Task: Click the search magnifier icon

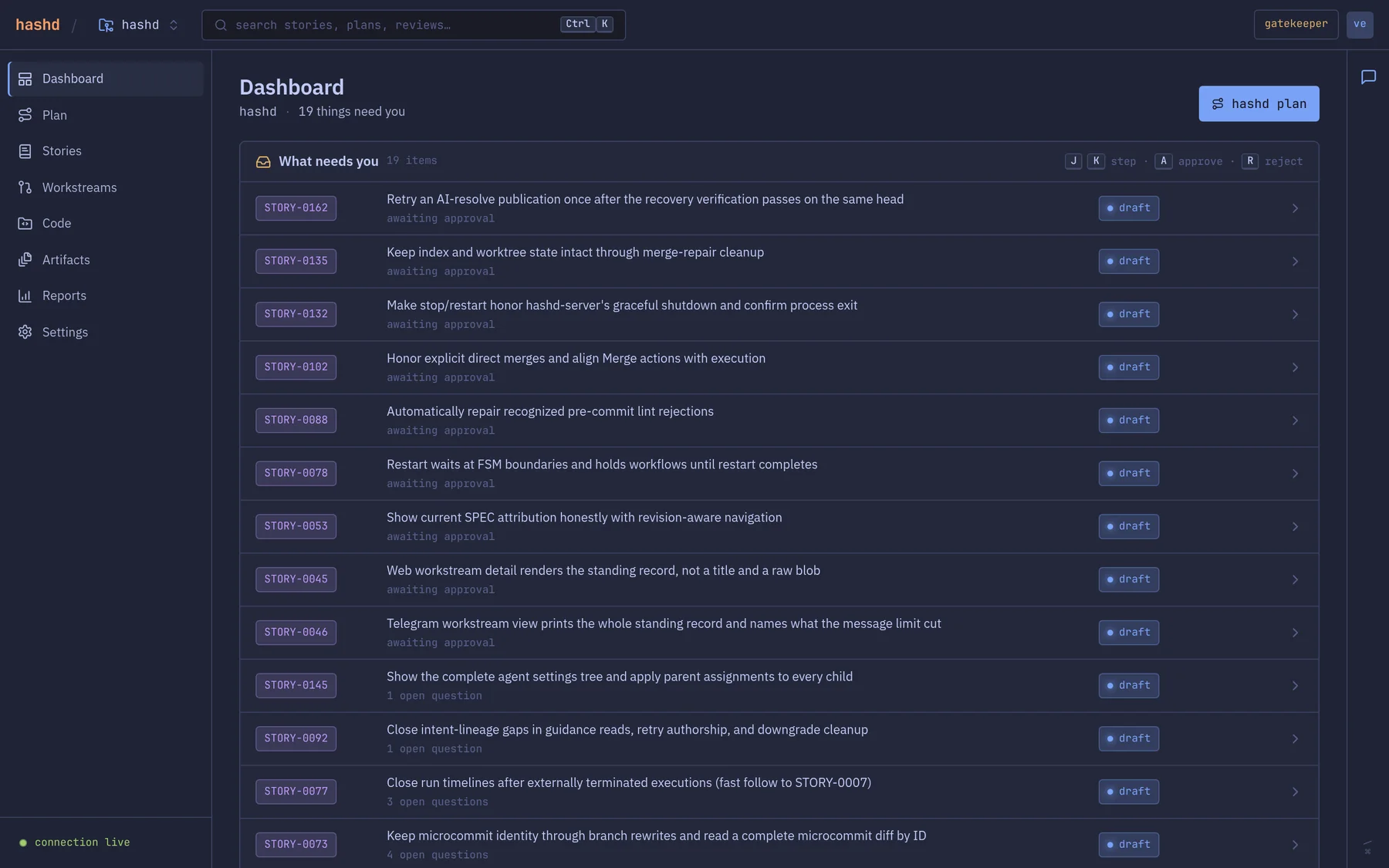Action: coord(221,25)
